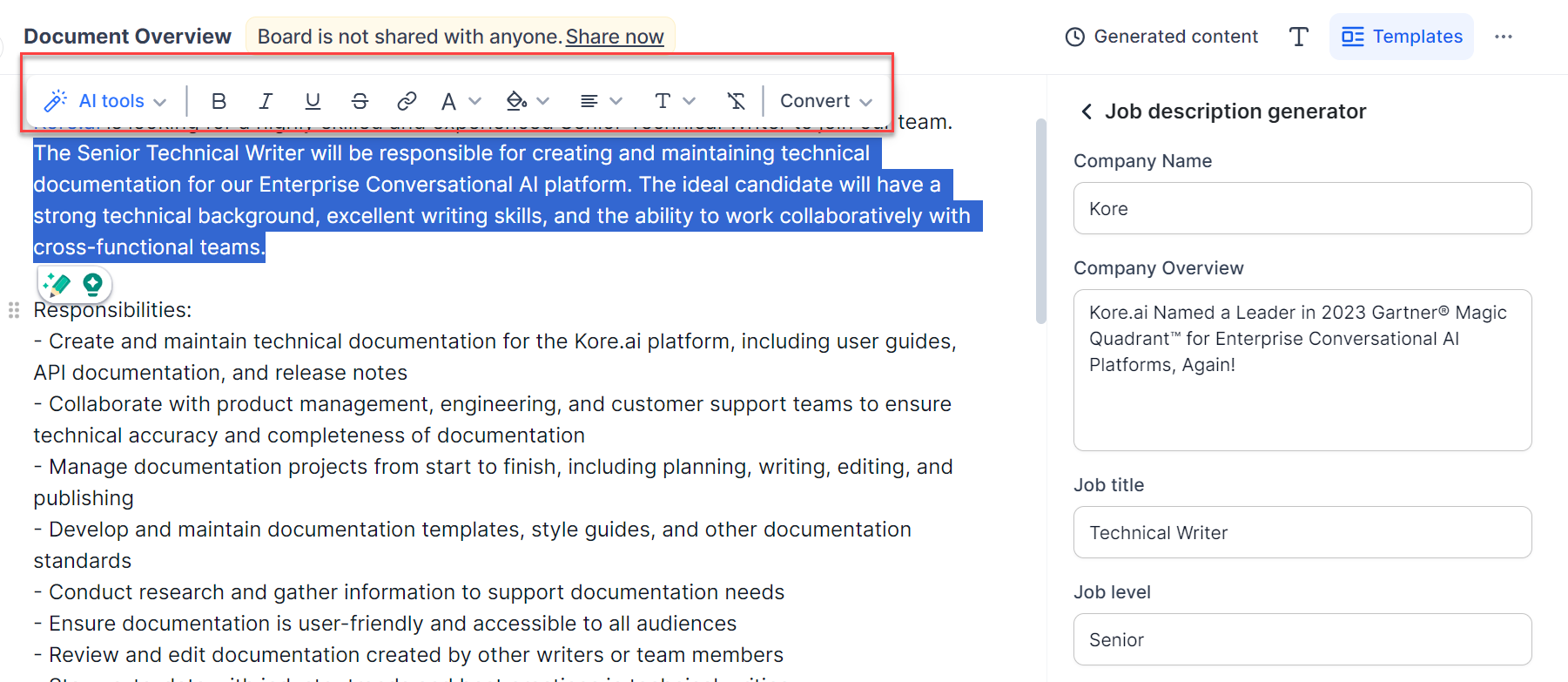Click the Share now link
The image size is (1568, 682).
[x=614, y=37]
